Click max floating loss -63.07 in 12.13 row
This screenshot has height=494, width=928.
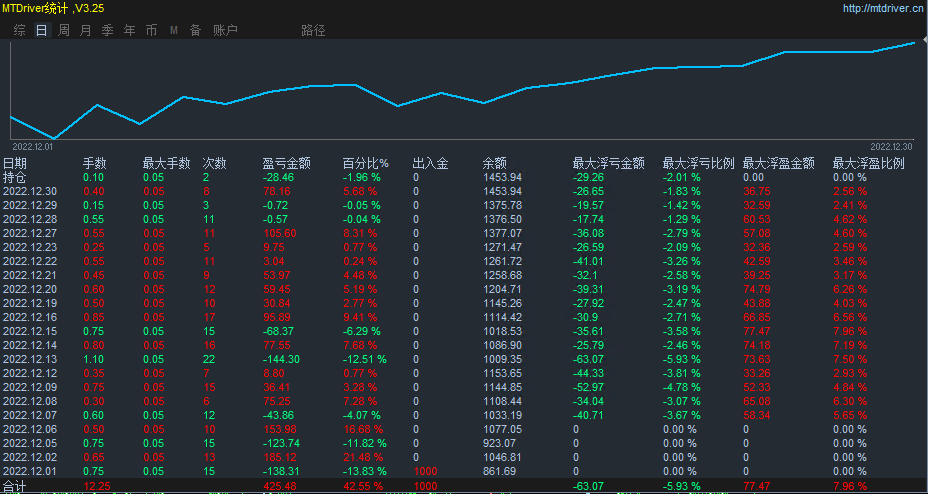[589, 359]
